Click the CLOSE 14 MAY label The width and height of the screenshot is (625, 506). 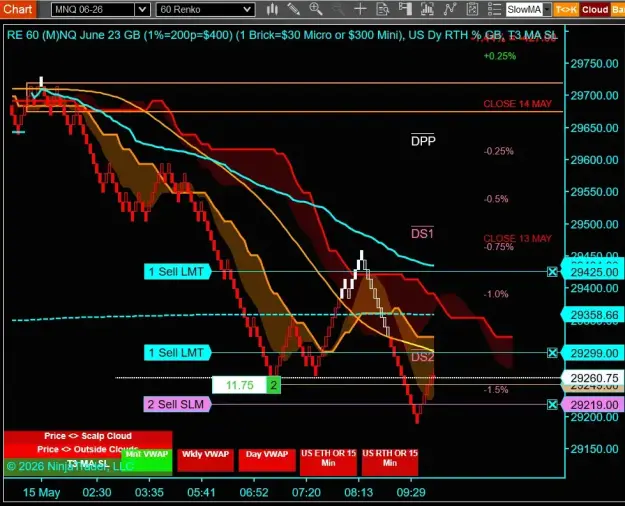(x=517, y=104)
